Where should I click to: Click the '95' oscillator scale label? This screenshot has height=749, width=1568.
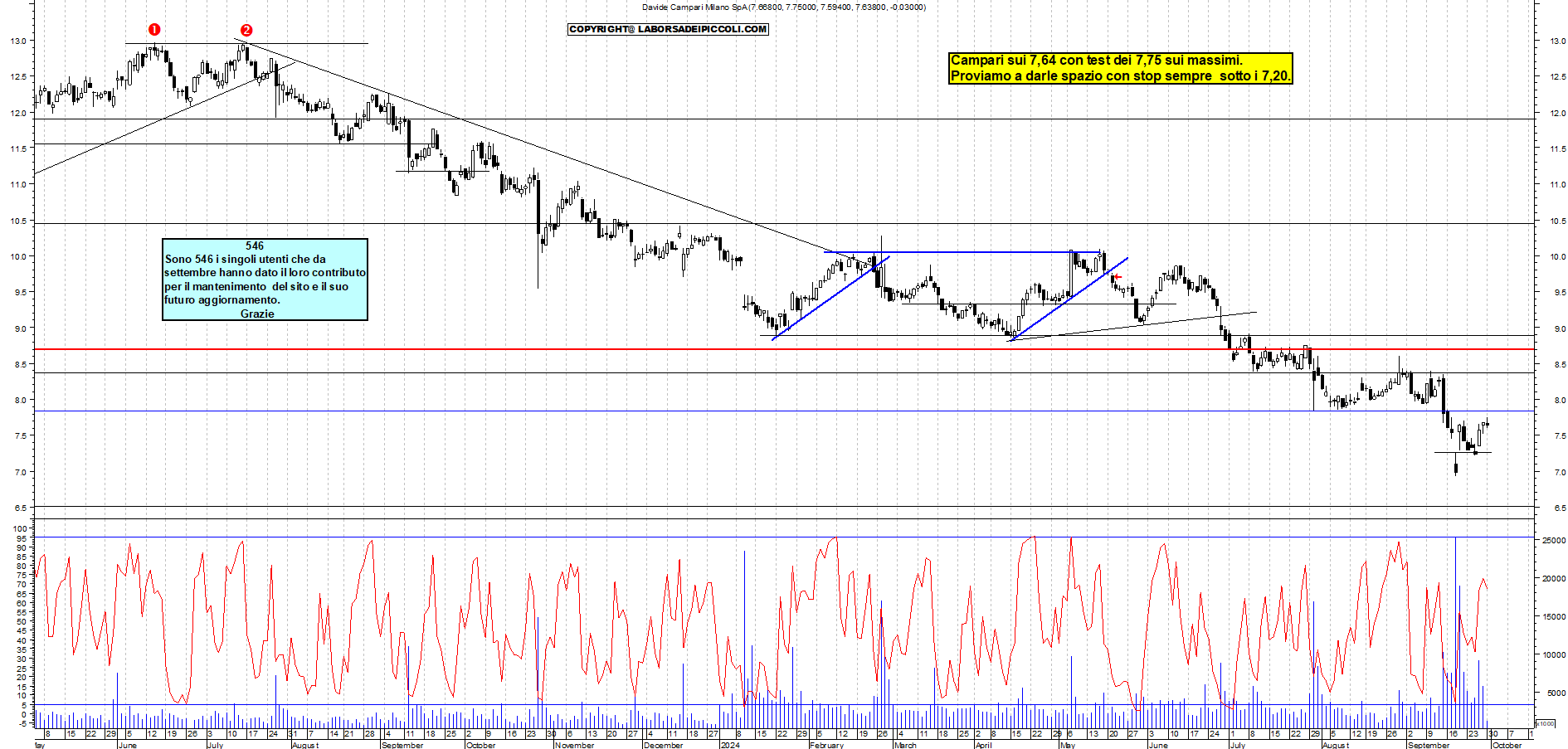coord(22,538)
